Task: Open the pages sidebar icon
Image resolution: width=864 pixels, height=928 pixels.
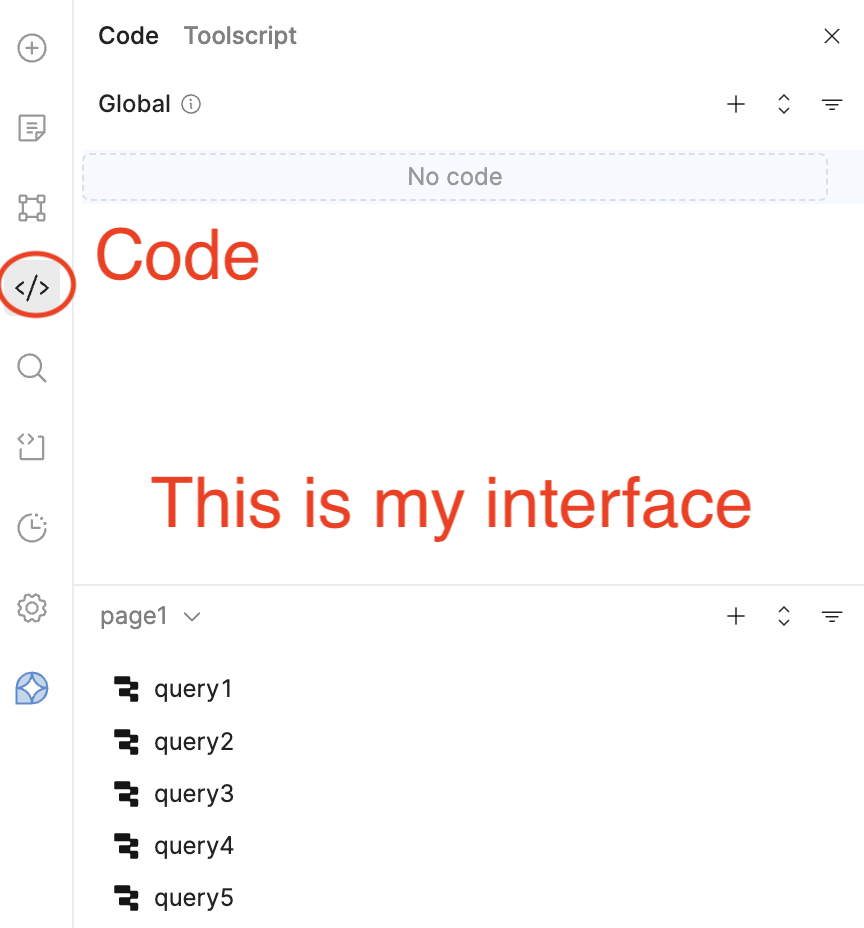Action: (x=32, y=128)
